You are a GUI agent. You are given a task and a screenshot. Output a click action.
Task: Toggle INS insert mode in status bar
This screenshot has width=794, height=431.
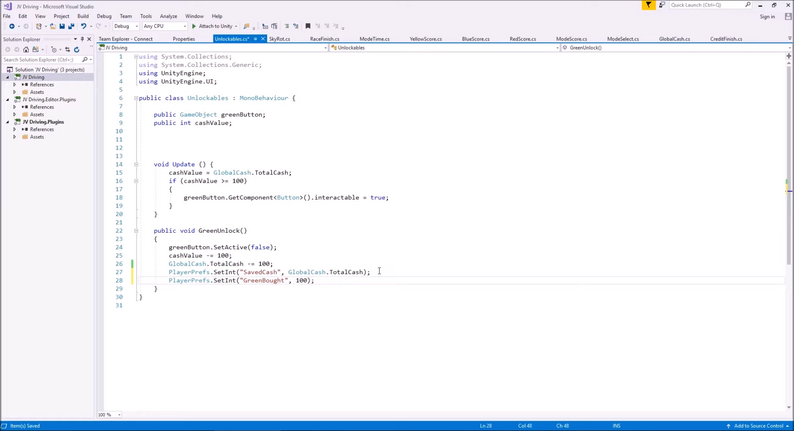pos(616,426)
